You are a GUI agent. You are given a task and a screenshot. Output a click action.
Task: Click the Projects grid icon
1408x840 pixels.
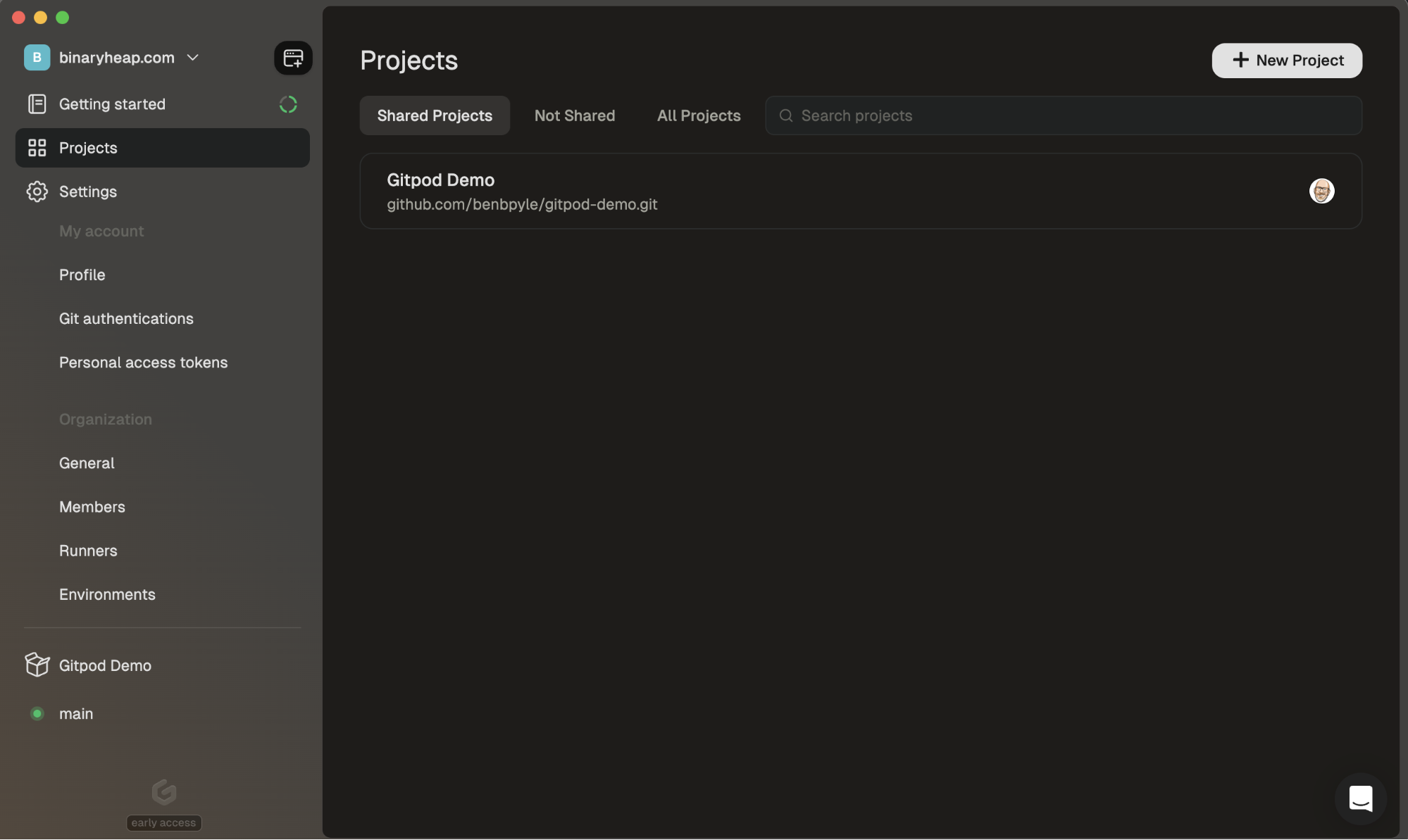37,148
